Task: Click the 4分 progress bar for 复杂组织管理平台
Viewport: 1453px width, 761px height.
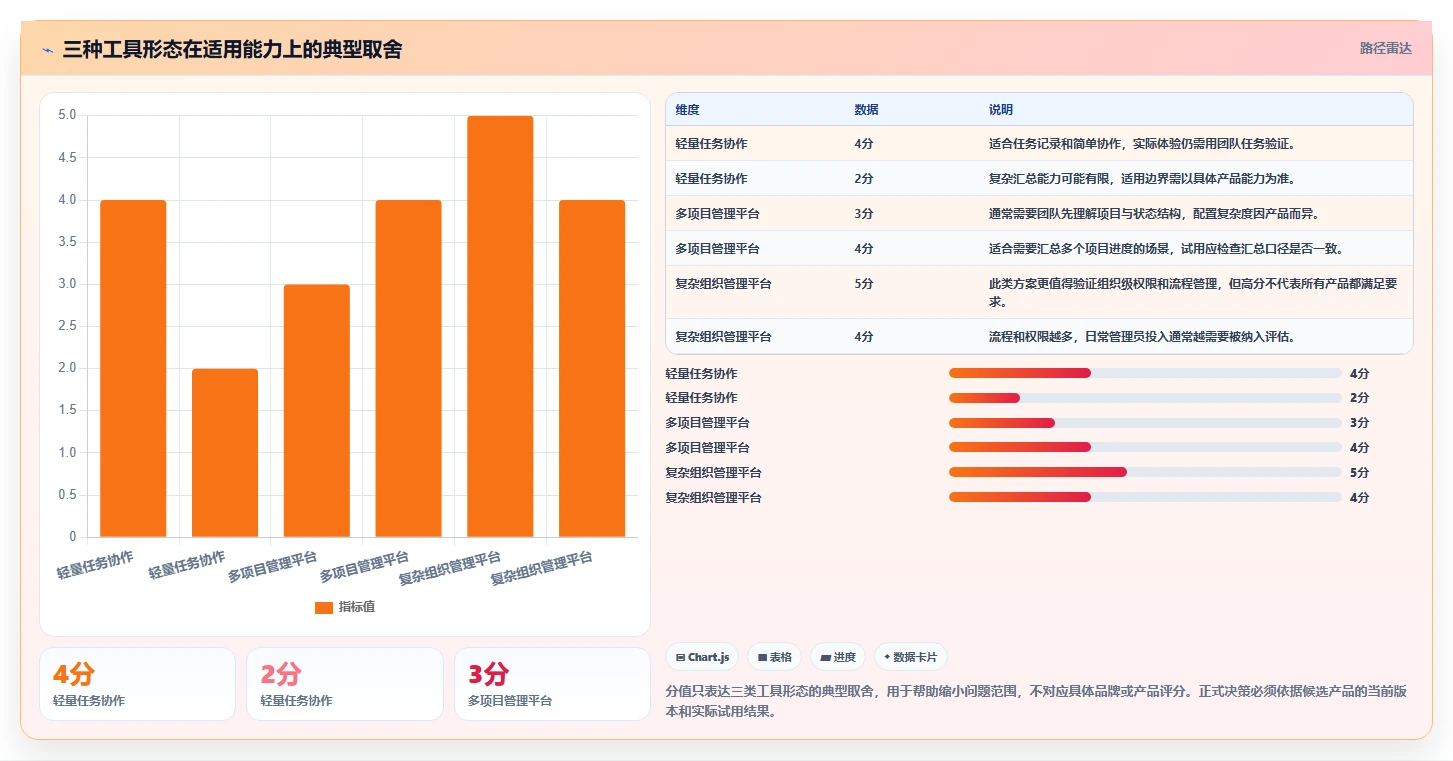Action: coord(1145,497)
